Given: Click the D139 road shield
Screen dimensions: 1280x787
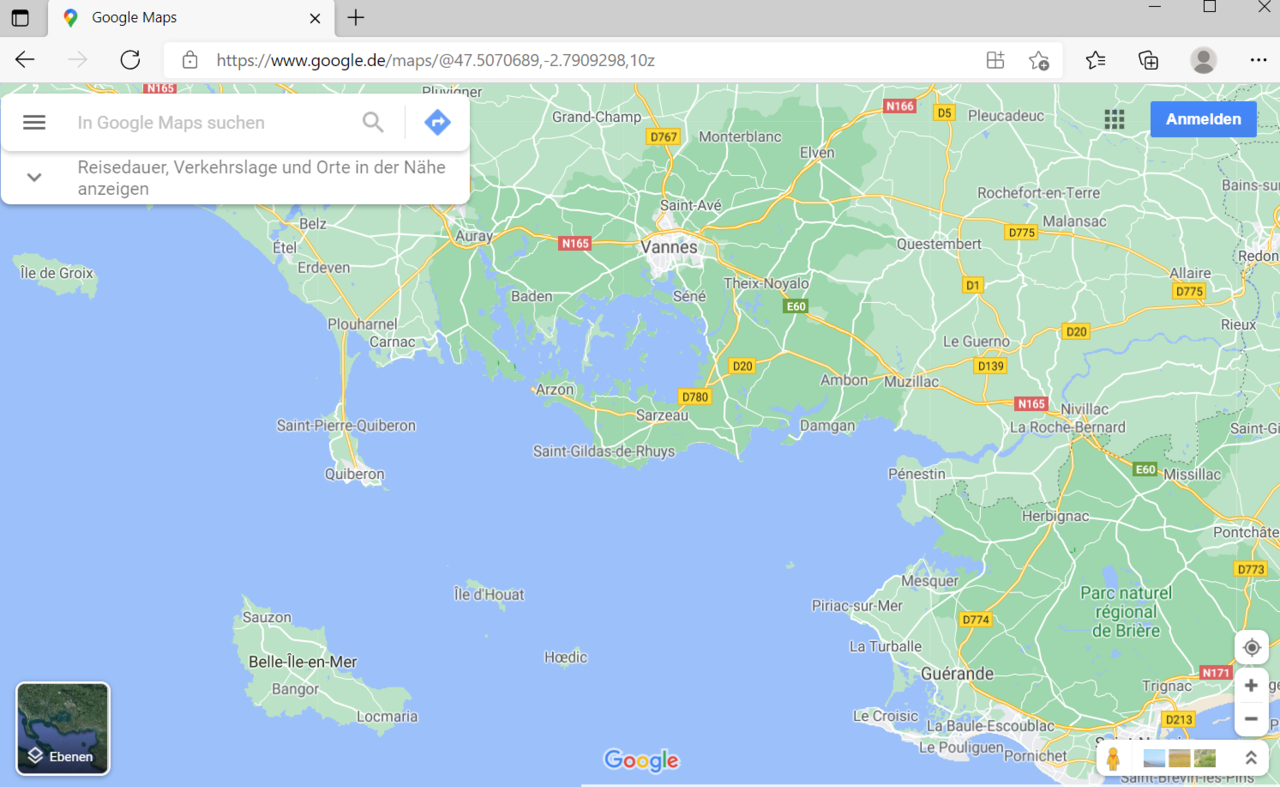Looking at the screenshot, I should 991,366.
